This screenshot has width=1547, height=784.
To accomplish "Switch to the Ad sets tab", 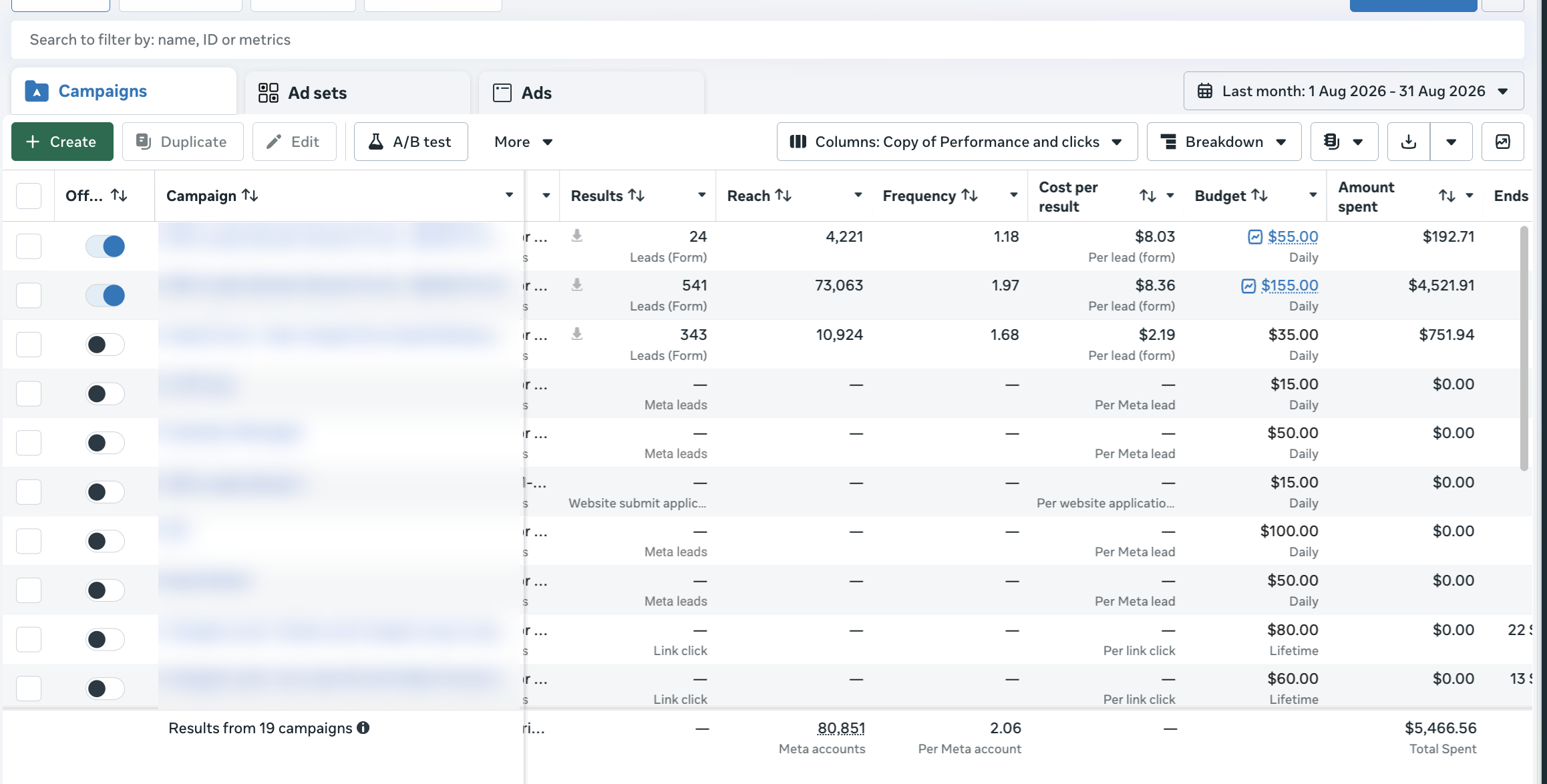I will click(357, 92).
